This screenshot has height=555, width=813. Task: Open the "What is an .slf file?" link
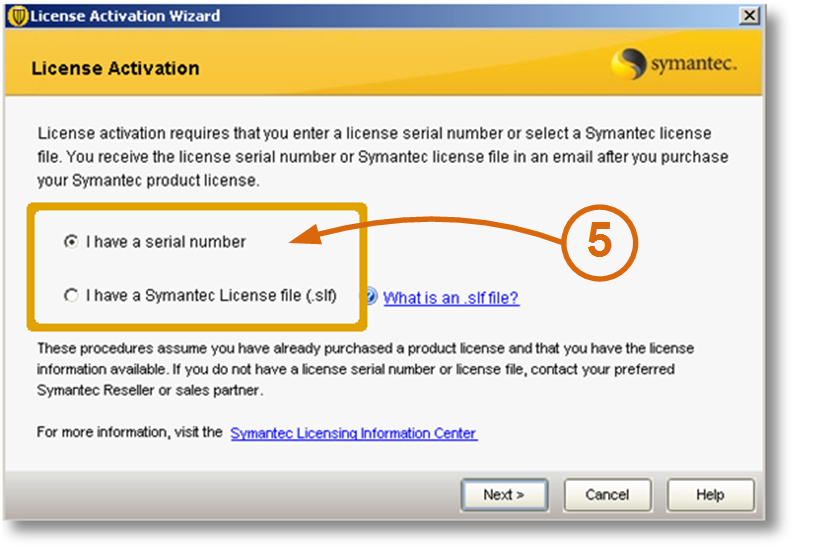coord(451,298)
